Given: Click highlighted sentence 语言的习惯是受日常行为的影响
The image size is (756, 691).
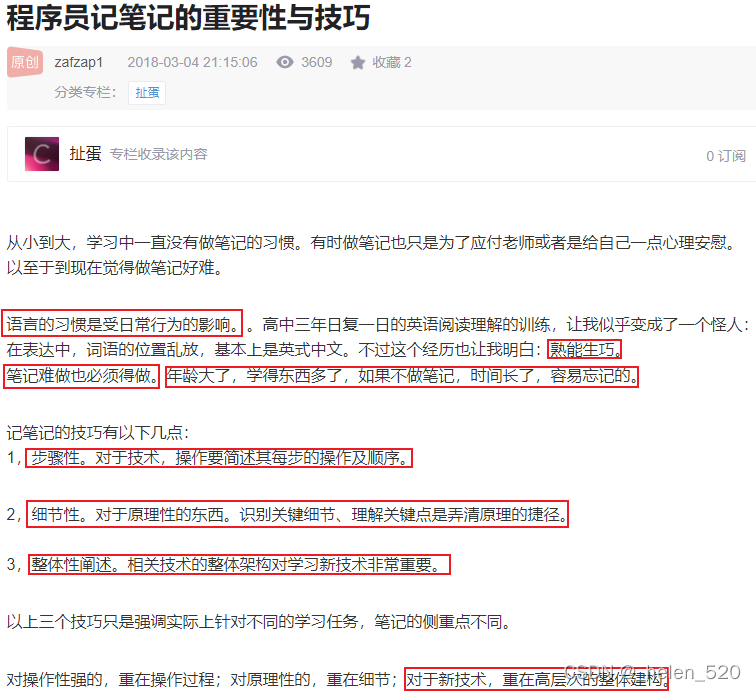Looking at the screenshot, I should [x=122, y=324].
